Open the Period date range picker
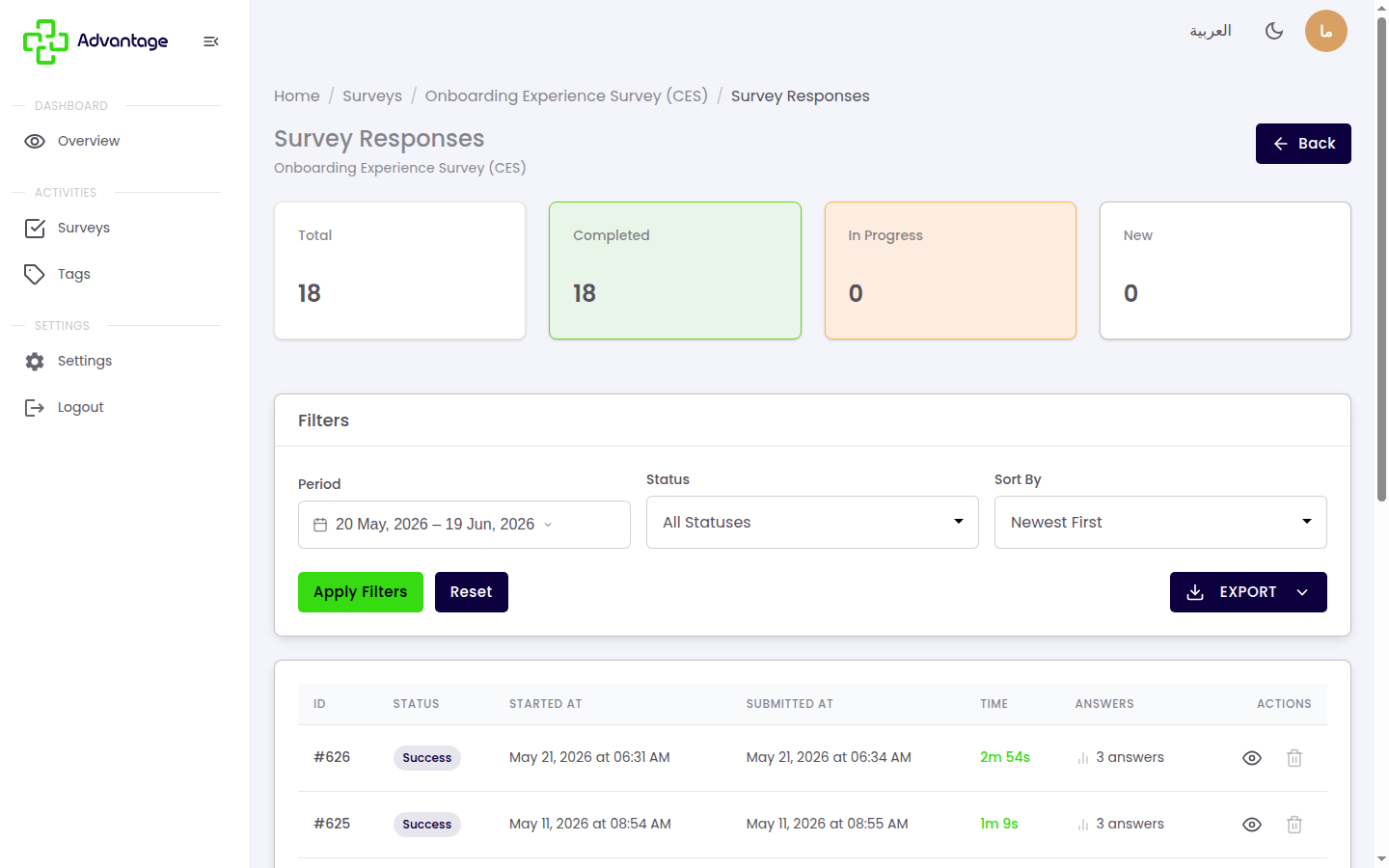This screenshot has height=868, width=1389. (464, 525)
